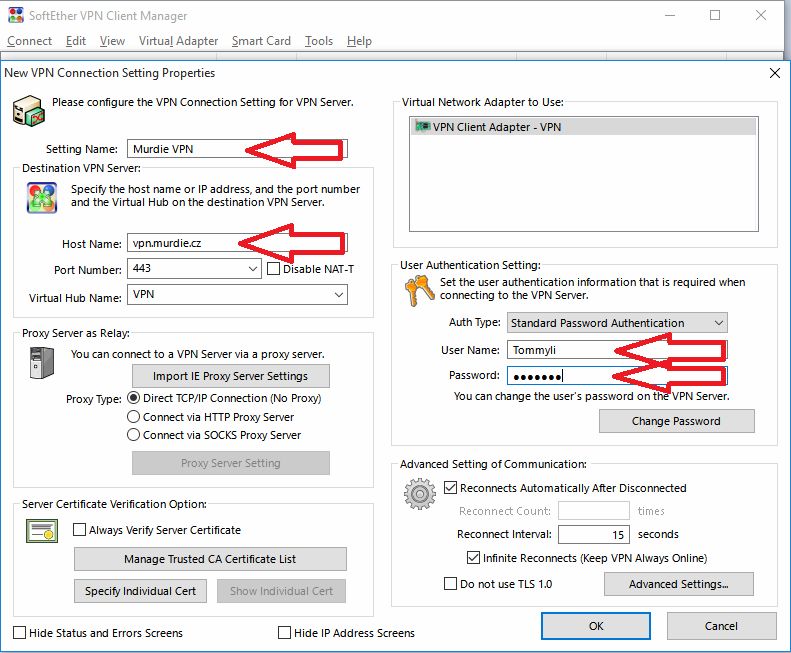Click the Cancel button
Screen dimensions: 791x653
pyautogui.click(x=721, y=626)
